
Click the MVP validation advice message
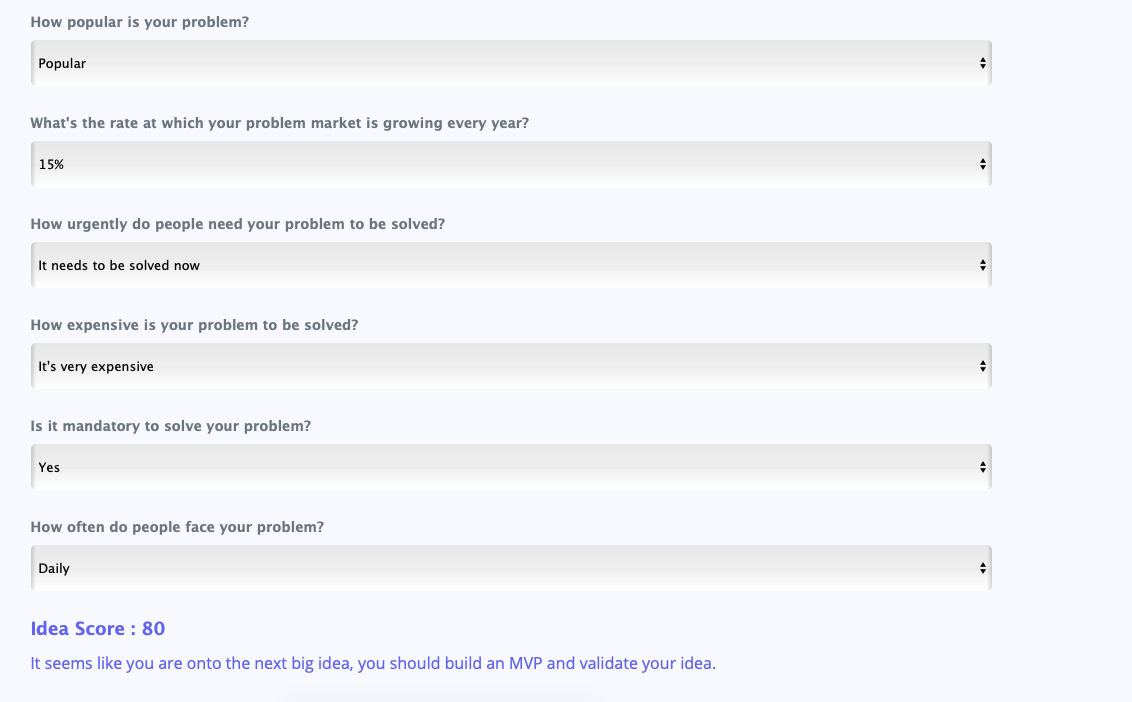tap(373, 662)
